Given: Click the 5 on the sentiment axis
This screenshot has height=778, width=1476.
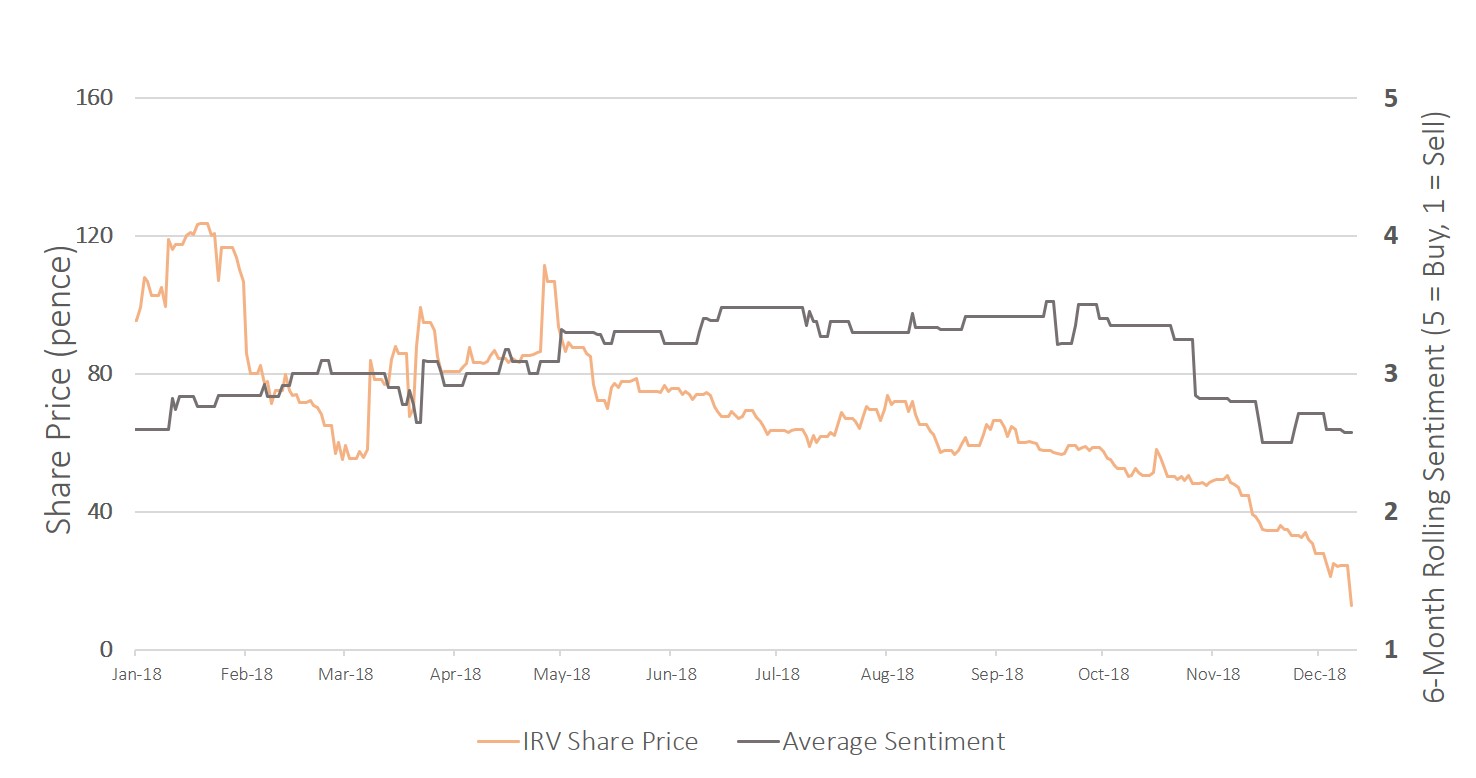Looking at the screenshot, I should click(x=1390, y=98).
